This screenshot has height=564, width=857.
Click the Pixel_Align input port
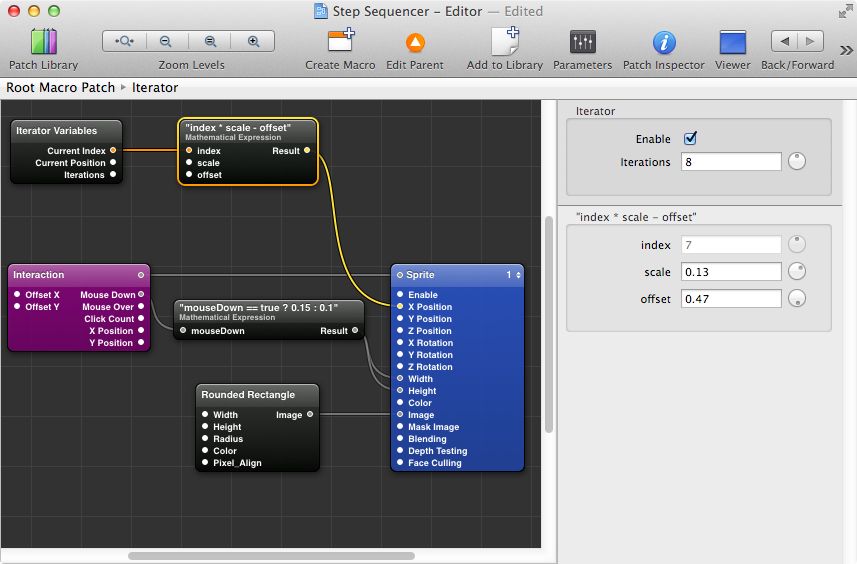(205, 462)
